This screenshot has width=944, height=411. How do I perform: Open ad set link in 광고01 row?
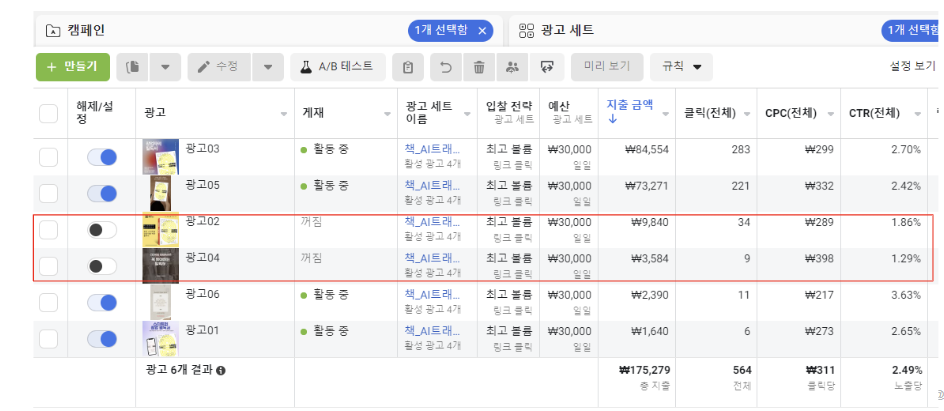click(x=432, y=330)
